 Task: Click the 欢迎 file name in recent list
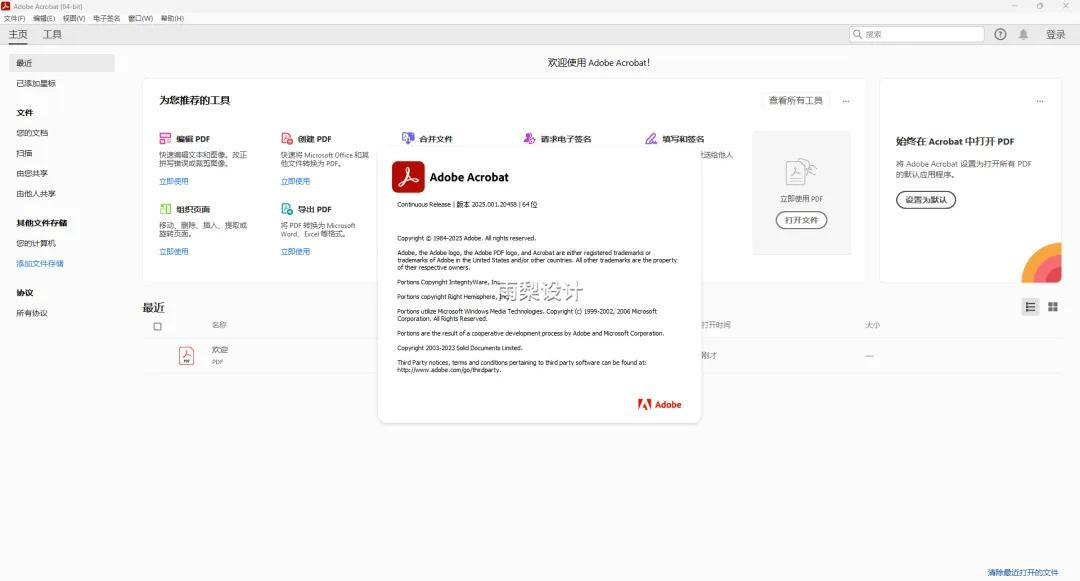point(220,350)
